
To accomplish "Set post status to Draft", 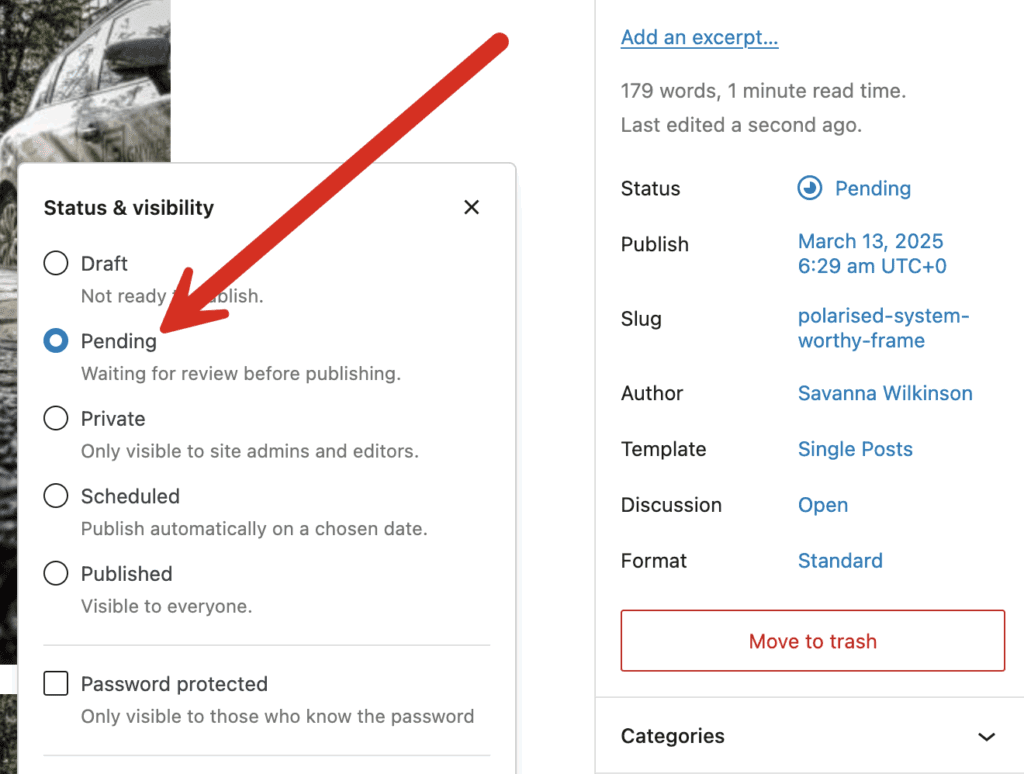I will point(56,263).
